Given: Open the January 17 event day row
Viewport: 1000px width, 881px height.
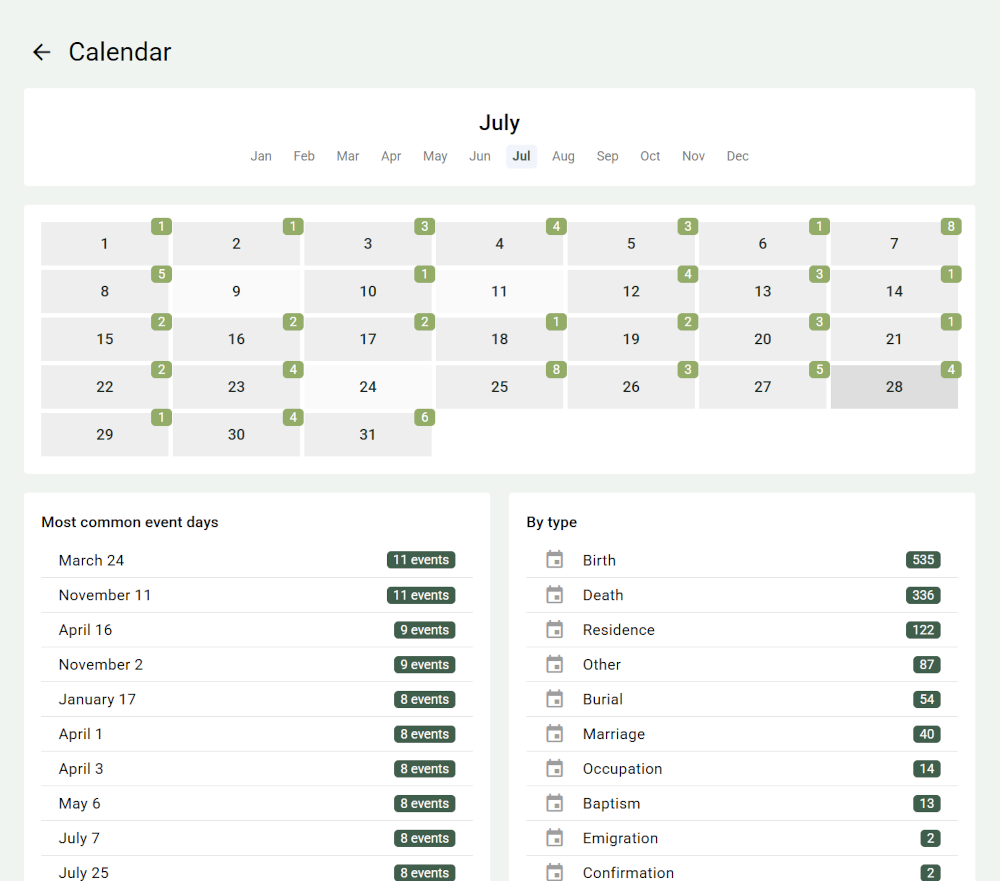Looking at the screenshot, I should 257,699.
